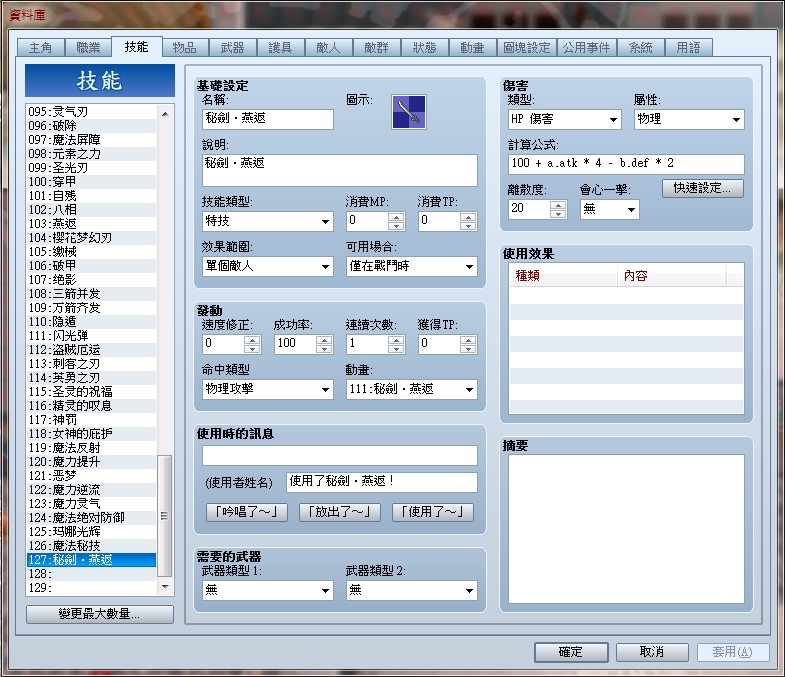This screenshot has width=785, height=677.
Task: Open the damage 類型 dropdown showing HP 傷害
Action: coord(565,120)
